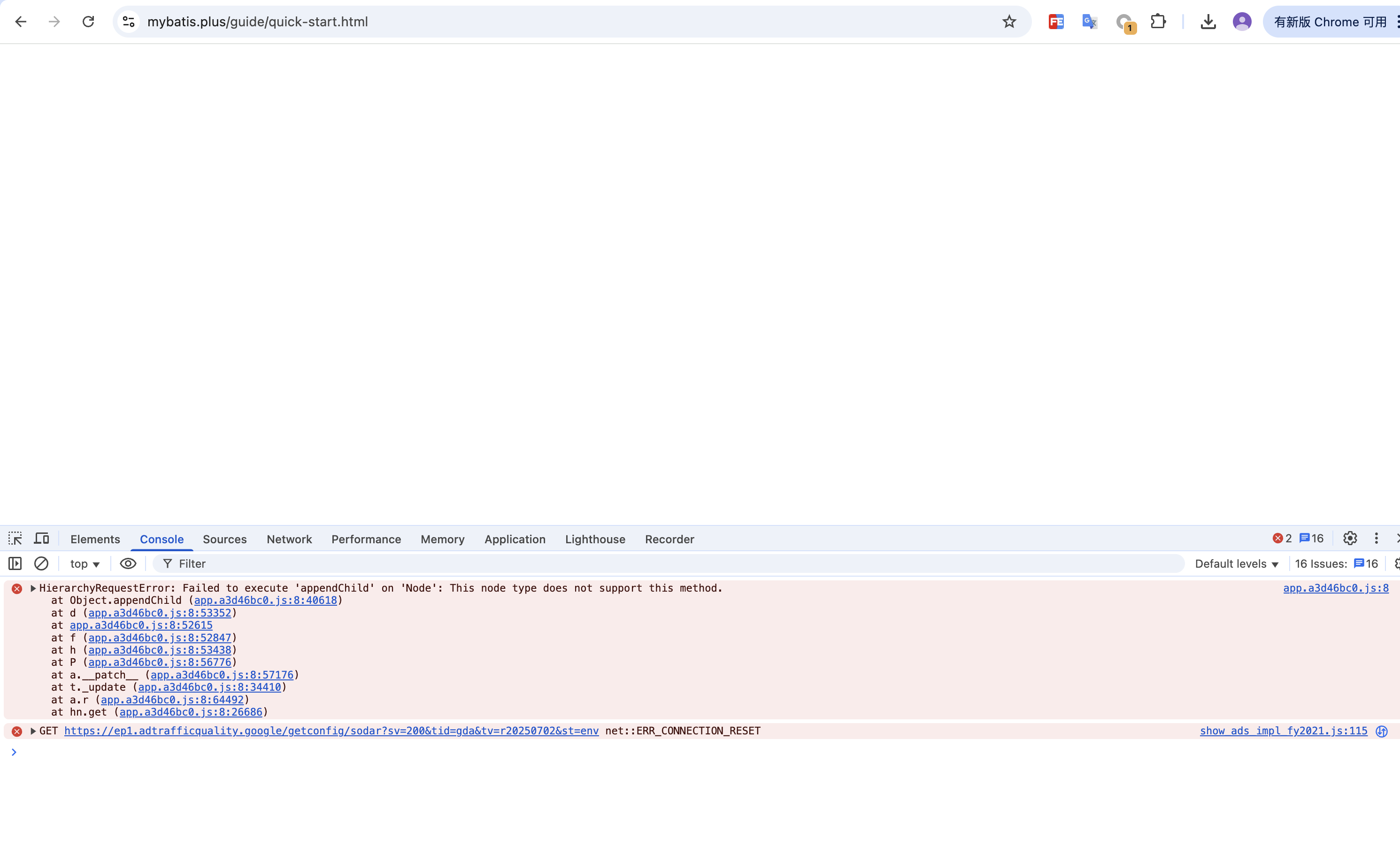Open stack link app.a3d46bc0.js:8:64492
The height and width of the screenshot is (848, 1400).
(x=172, y=700)
